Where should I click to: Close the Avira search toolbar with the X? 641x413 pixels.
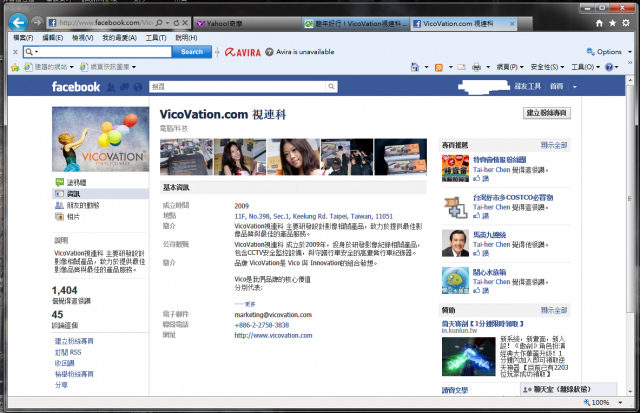point(15,52)
